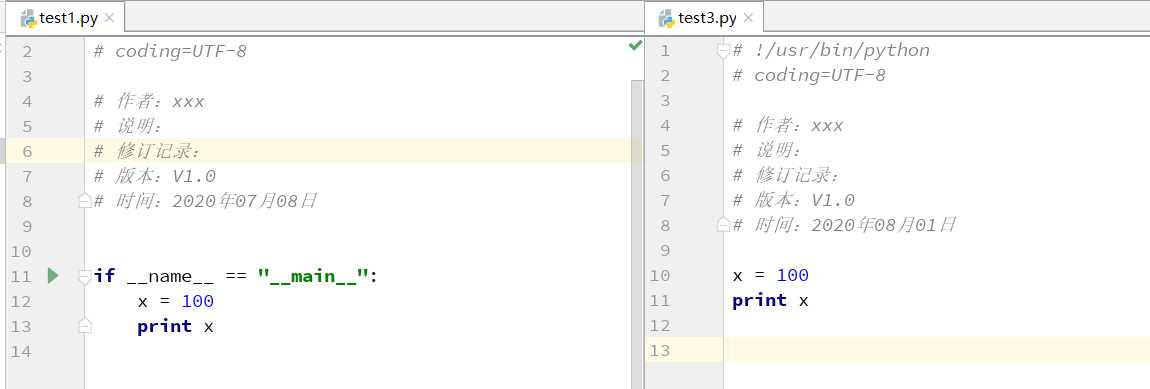Click the fold end marker at test3.py line 8
The height and width of the screenshot is (389, 1150).
(x=723, y=224)
